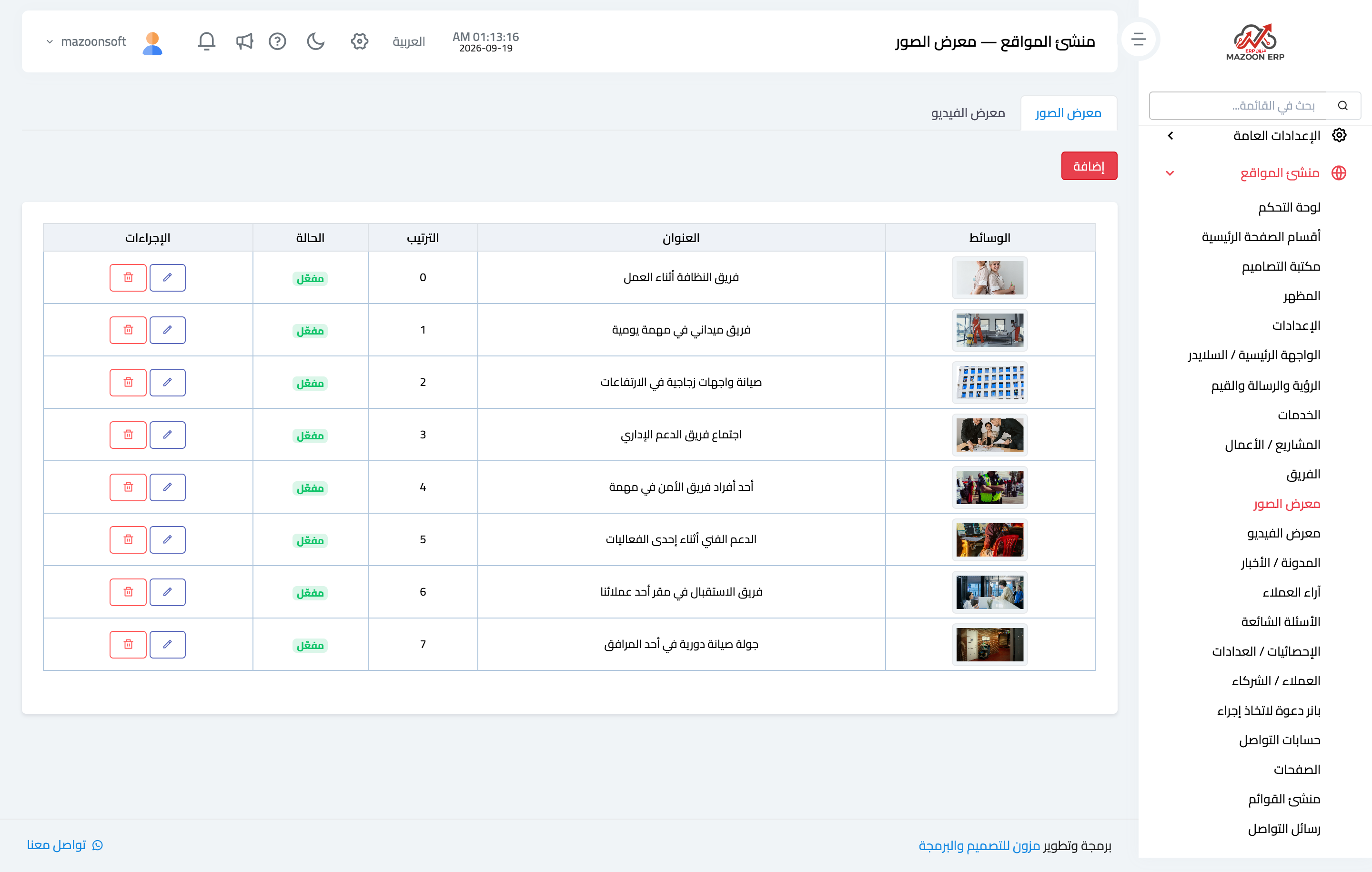Edit row فريق الاستقبال في مقر أحد عملائنا
Viewport: 1372px width, 872px height.
(x=168, y=592)
